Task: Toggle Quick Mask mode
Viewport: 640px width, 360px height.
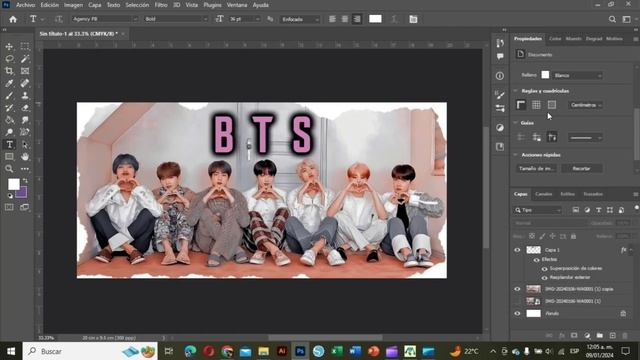Action: [9, 207]
